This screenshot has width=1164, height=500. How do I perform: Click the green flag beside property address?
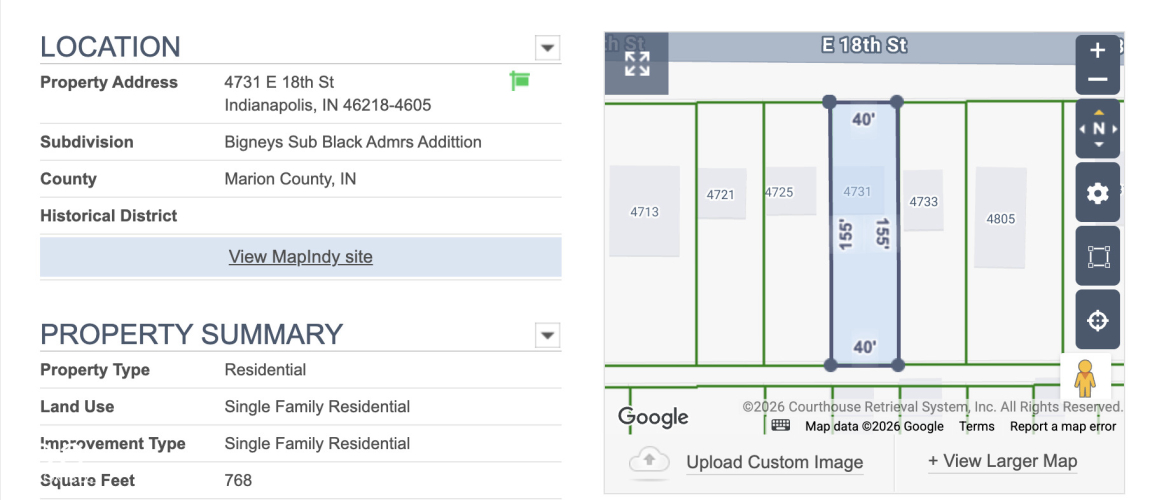pyautogui.click(x=520, y=80)
